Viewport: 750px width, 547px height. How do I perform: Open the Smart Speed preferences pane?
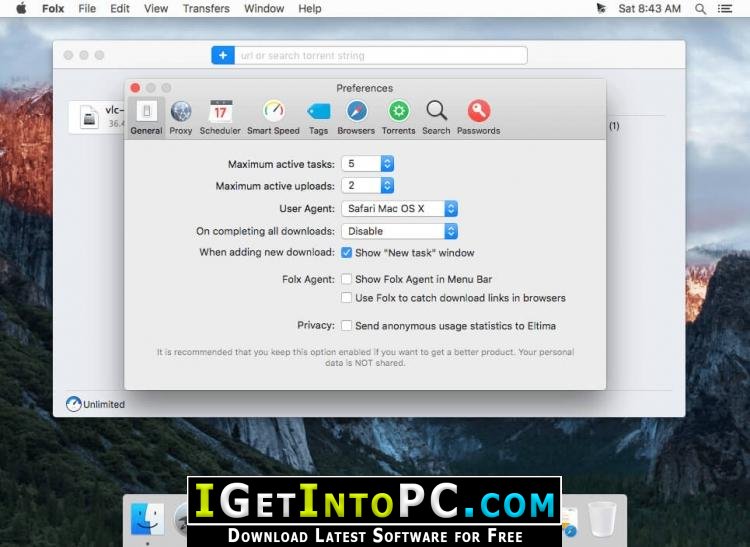[x=273, y=118]
